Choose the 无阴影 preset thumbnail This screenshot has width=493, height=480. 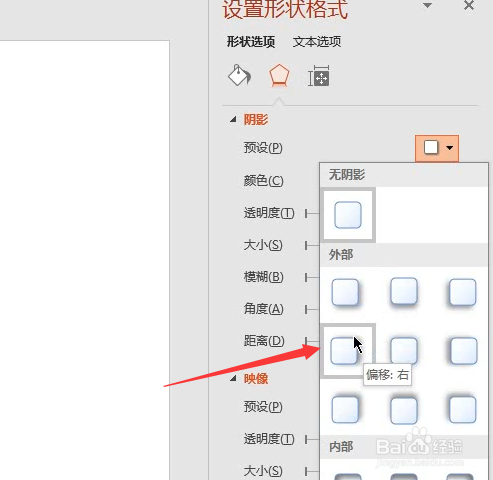348,215
